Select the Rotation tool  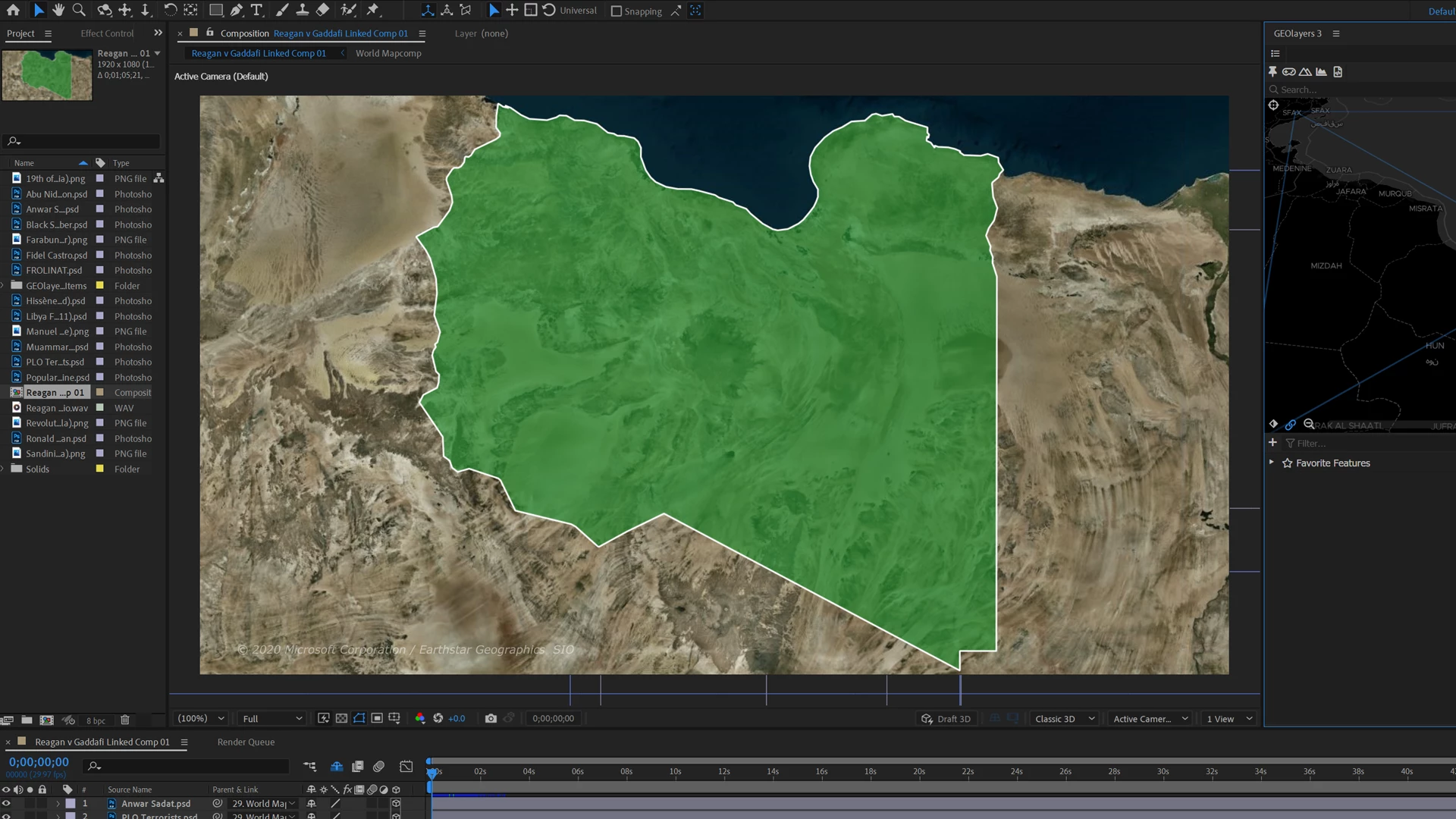[170, 10]
